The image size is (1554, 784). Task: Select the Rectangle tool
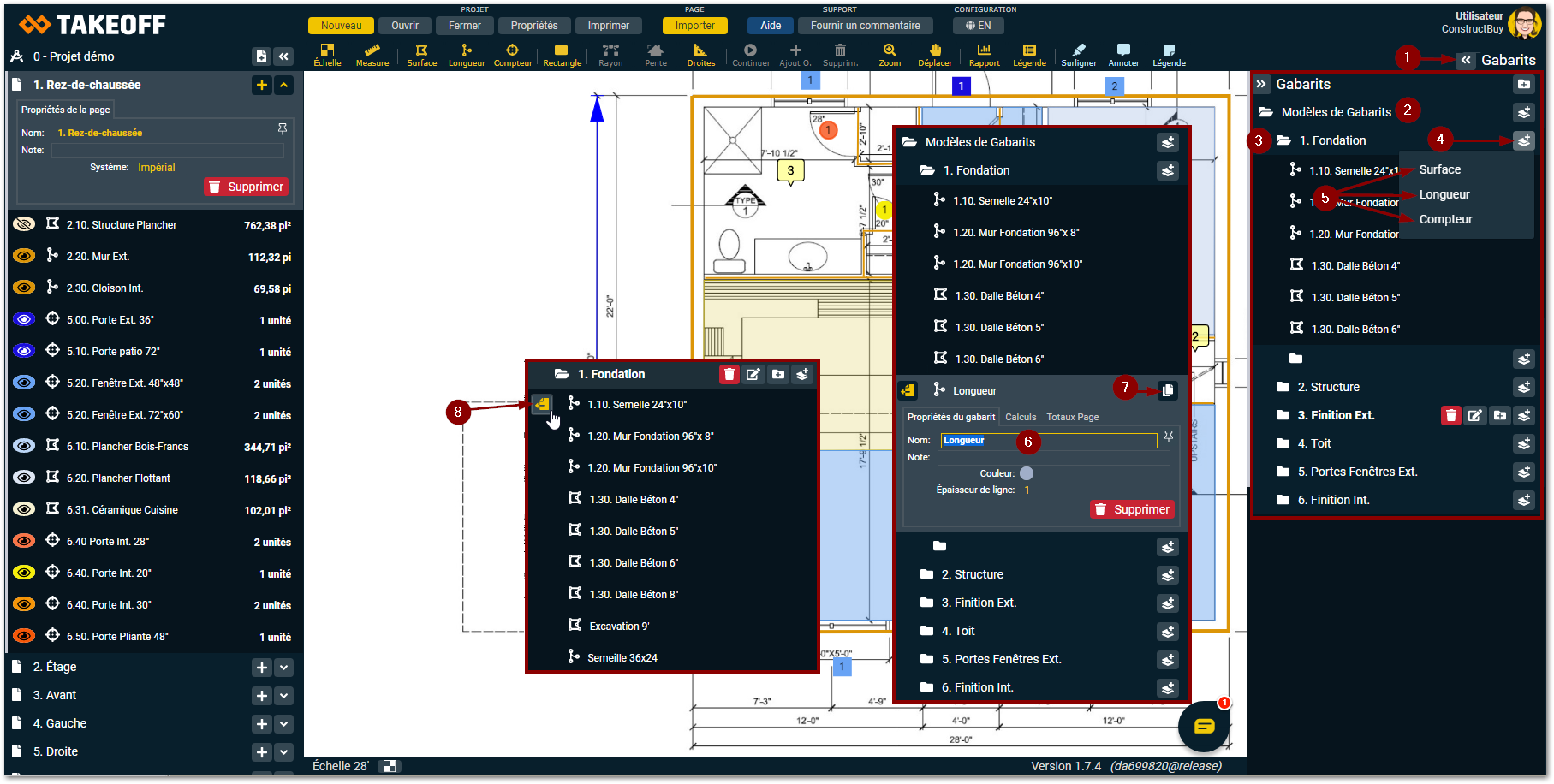coord(562,55)
